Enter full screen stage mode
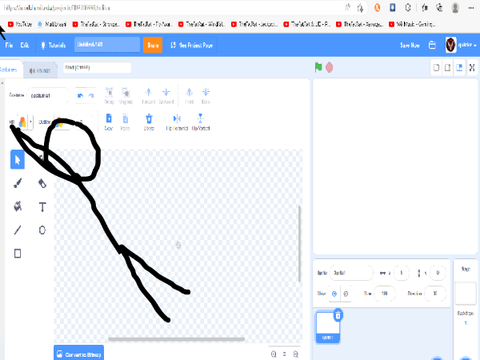Screen dimensions: 480x360 click(472, 68)
